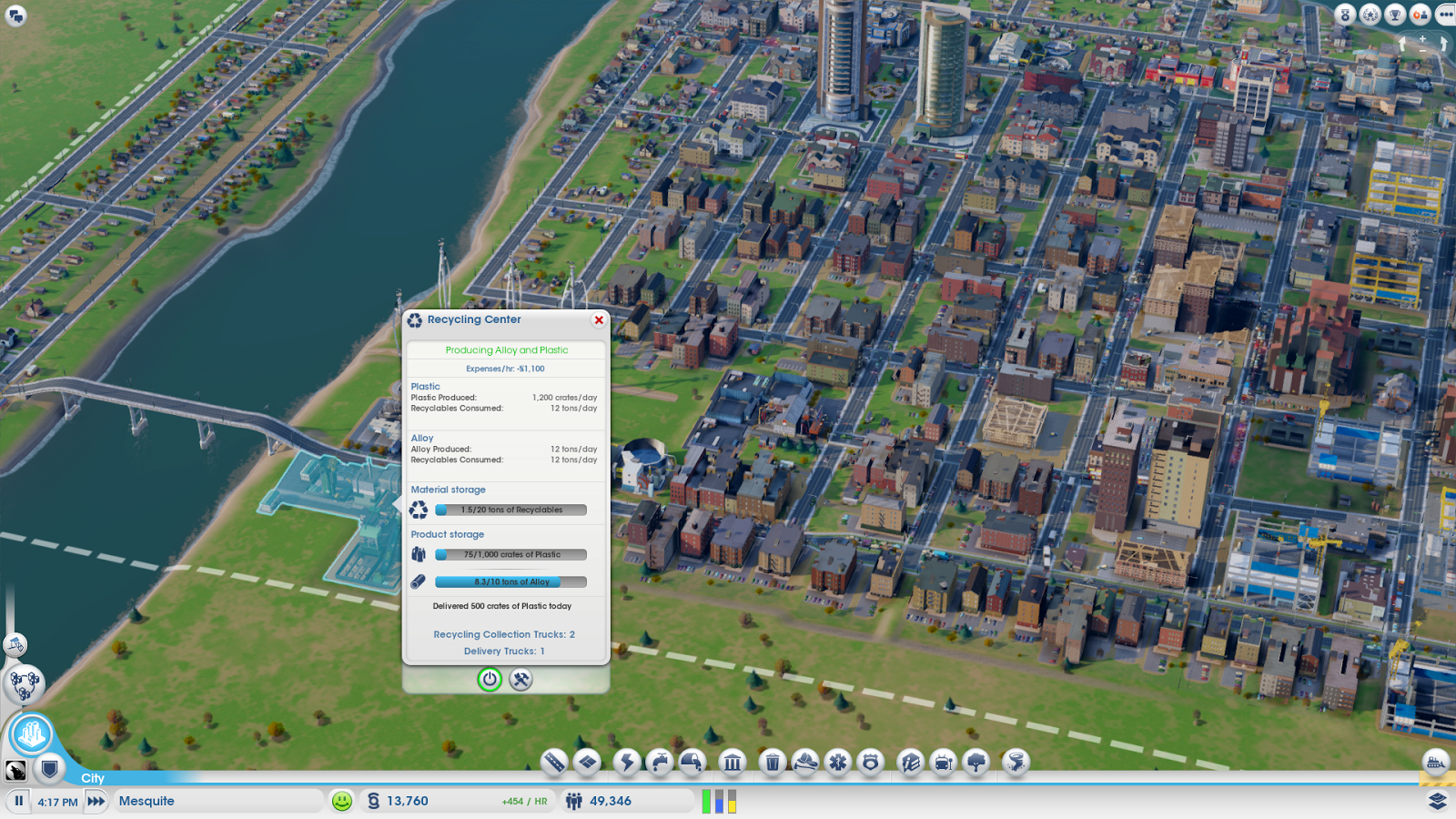Open the Fire services menu
1456x819 pixels.
coord(805,762)
